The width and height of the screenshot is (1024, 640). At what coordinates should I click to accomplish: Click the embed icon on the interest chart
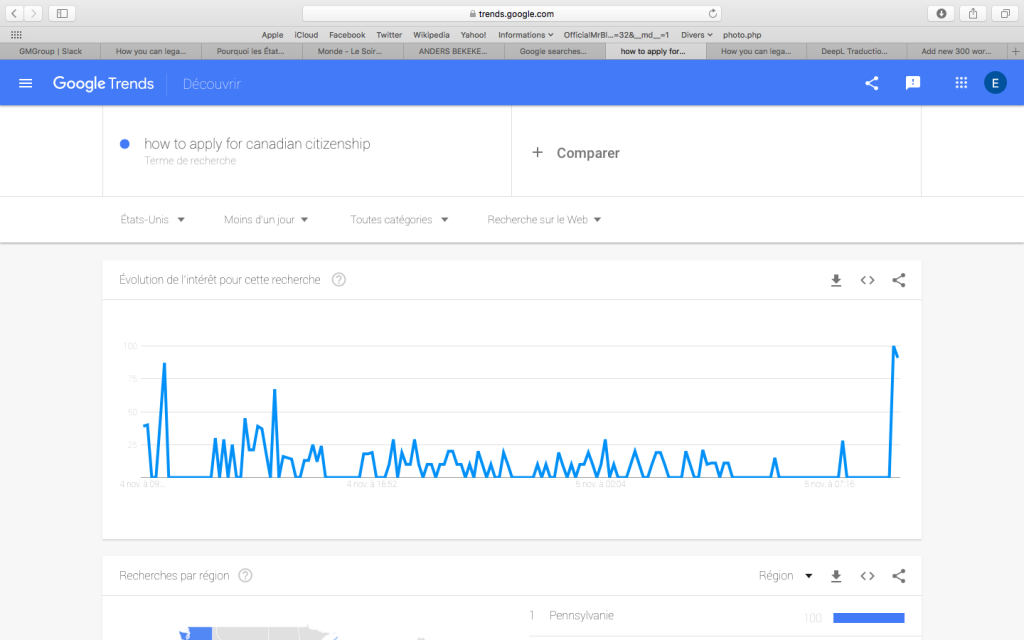pyautogui.click(x=867, y=281)
